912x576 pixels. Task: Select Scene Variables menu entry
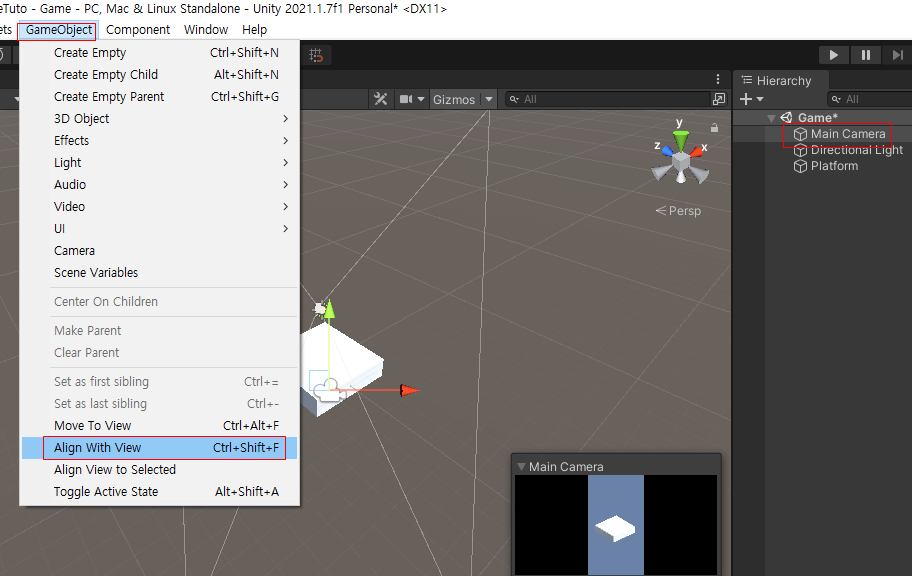[159, 273]
